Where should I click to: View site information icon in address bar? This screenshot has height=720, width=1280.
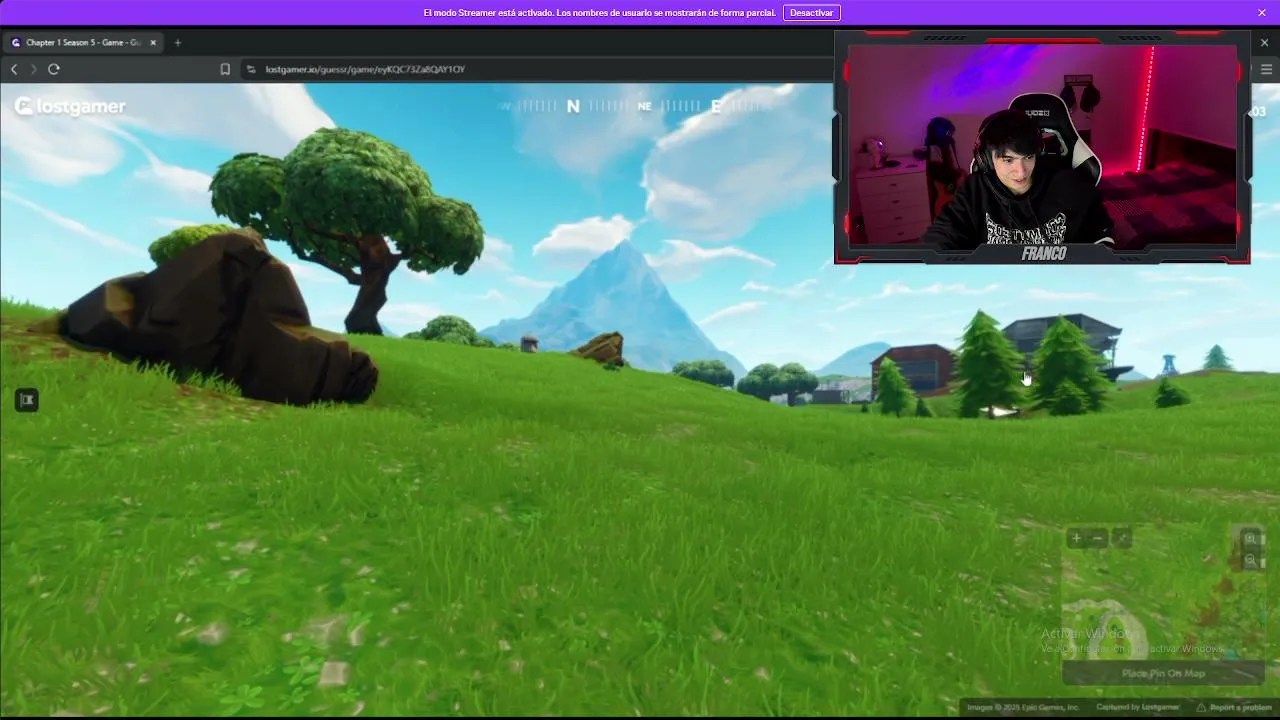coord(251,69)
